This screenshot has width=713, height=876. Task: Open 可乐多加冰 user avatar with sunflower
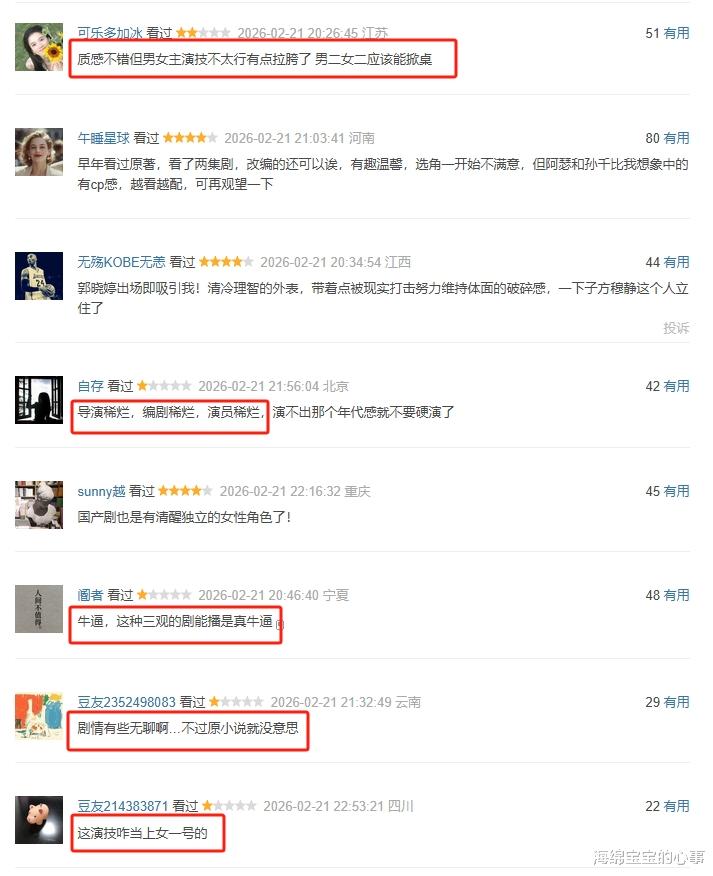point(39,47)
